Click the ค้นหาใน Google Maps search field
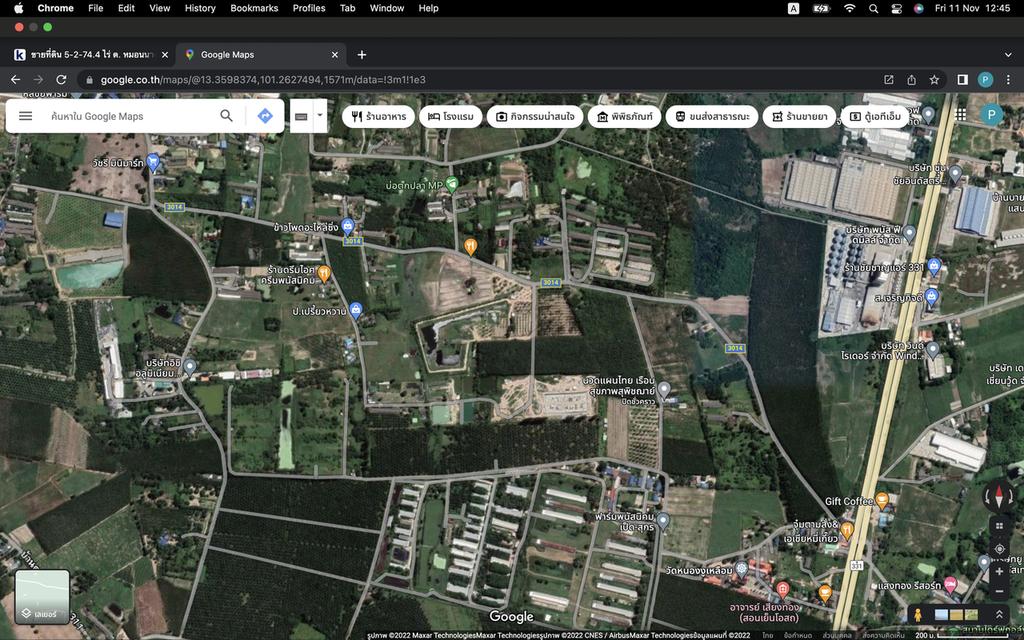Image resolution: width=1024 pixels, height=640 pixels. click(131, 116)
